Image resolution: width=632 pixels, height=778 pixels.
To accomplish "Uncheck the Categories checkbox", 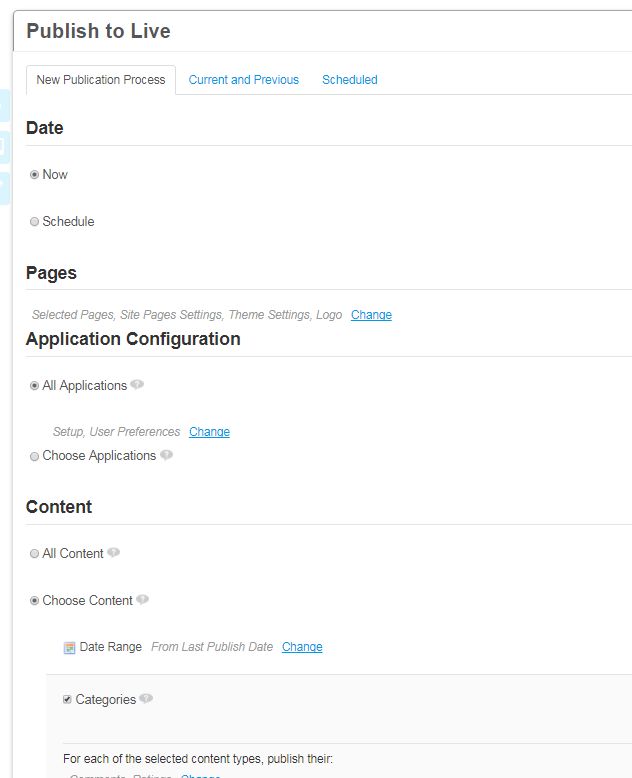I will click(x=67, y=699).
